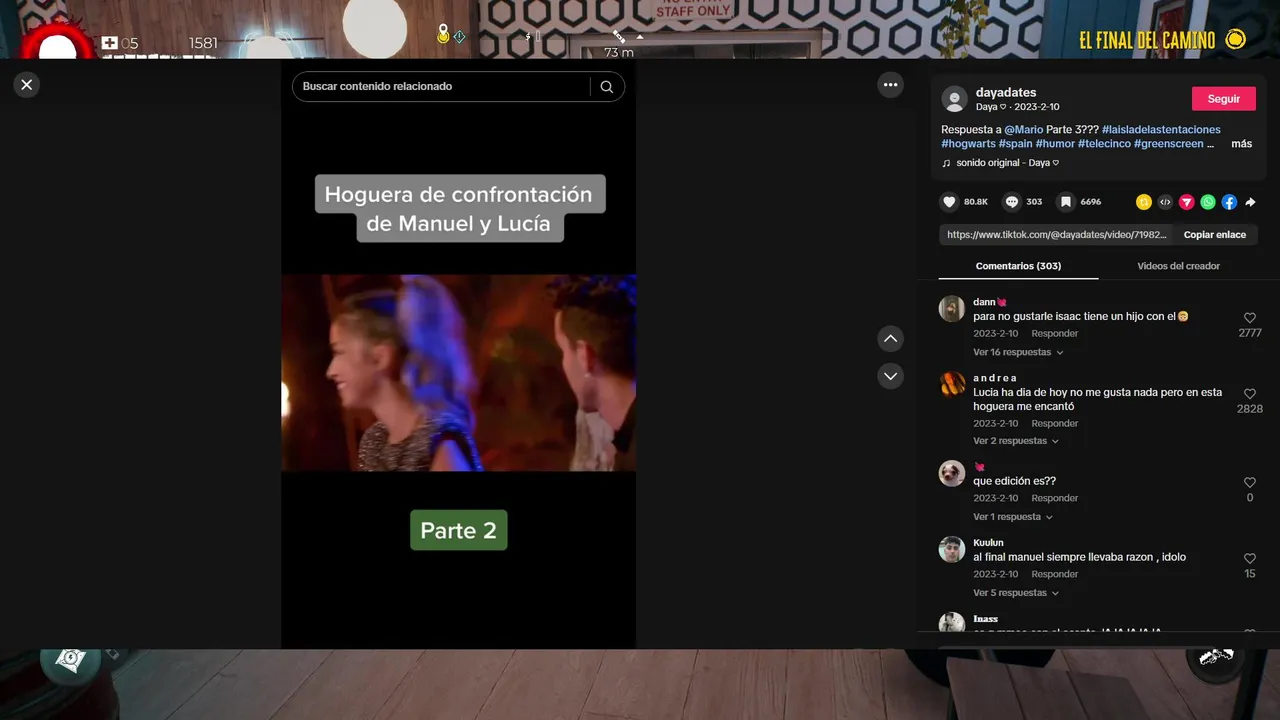Screen dimensions: 1280x720
Task: Click the comments bubble icon
Action: point(1012,202)
